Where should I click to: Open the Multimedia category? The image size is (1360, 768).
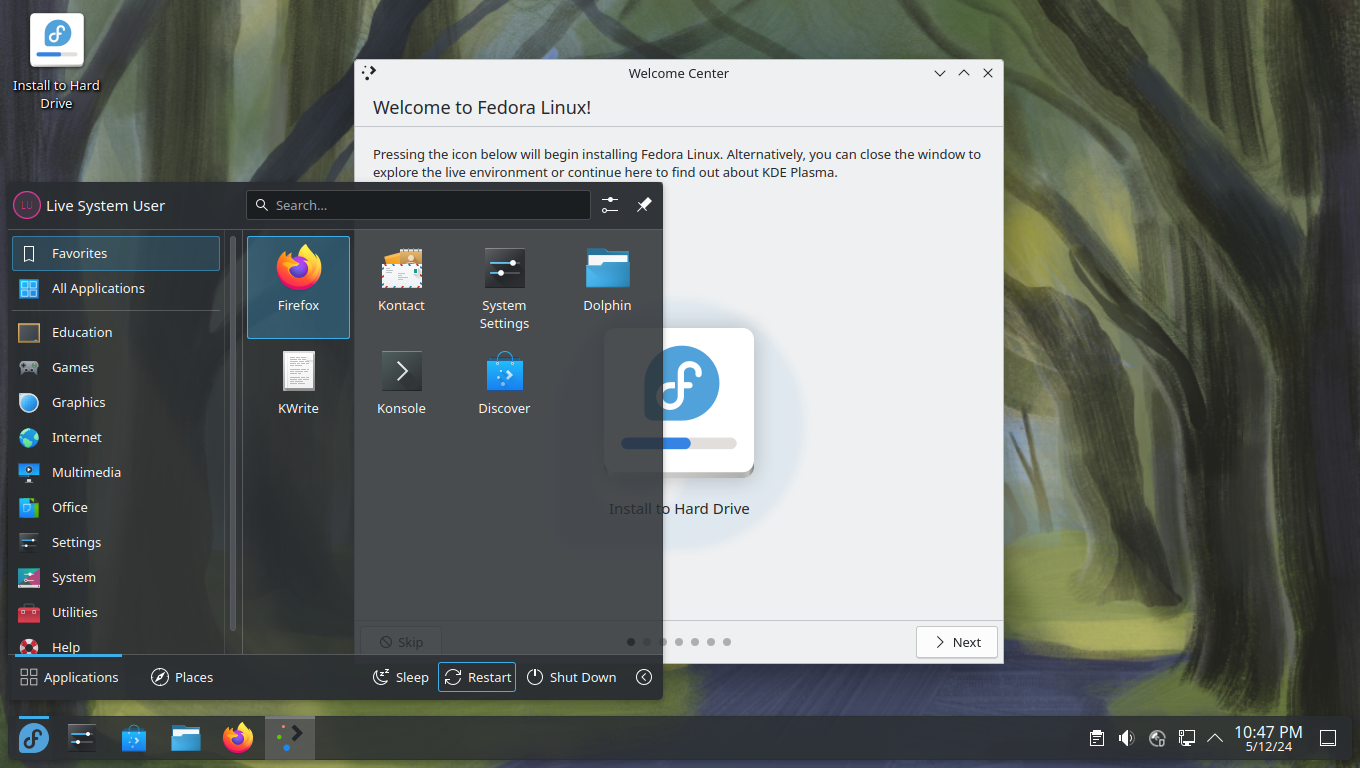[x=116, y=472]
